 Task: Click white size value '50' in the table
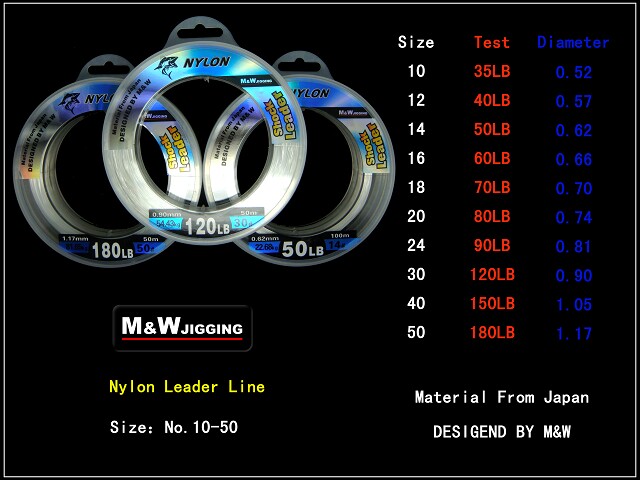pos(416,332)
